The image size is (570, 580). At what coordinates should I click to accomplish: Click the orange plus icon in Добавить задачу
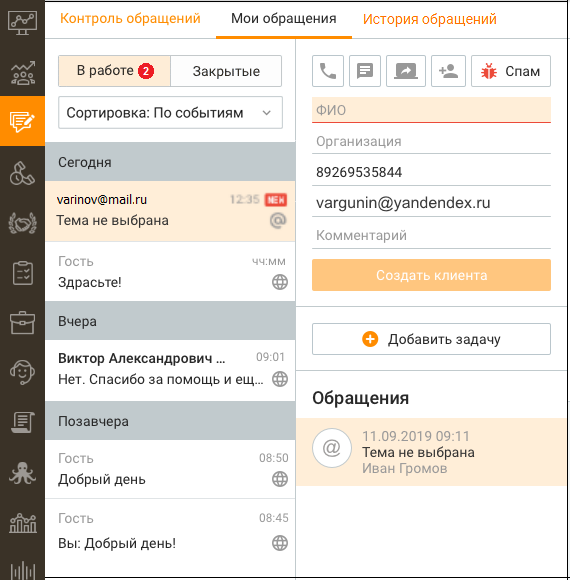pos(370,339)
